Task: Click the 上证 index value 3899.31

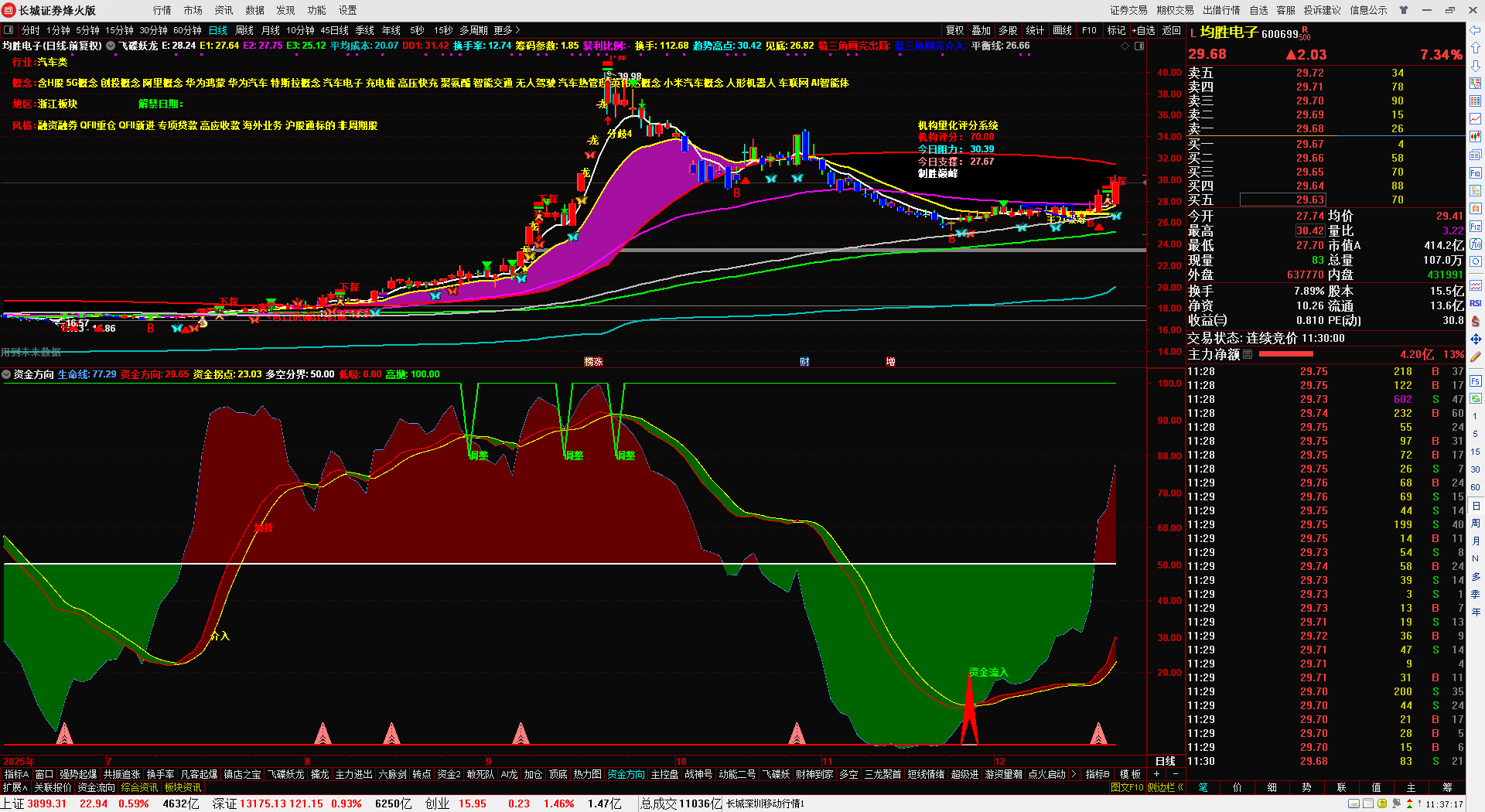Action: 46,803
